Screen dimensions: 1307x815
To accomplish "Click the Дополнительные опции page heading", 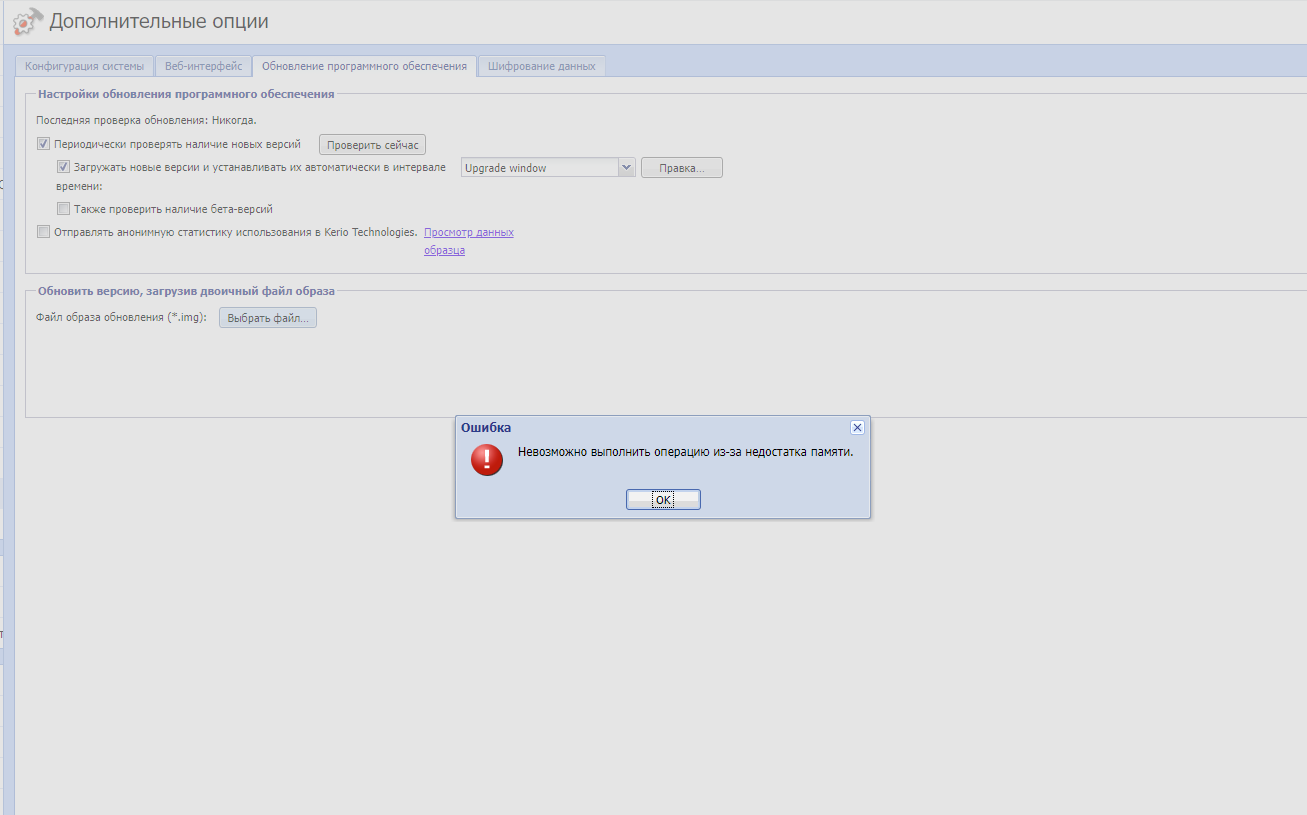I will tap(159, 21).
